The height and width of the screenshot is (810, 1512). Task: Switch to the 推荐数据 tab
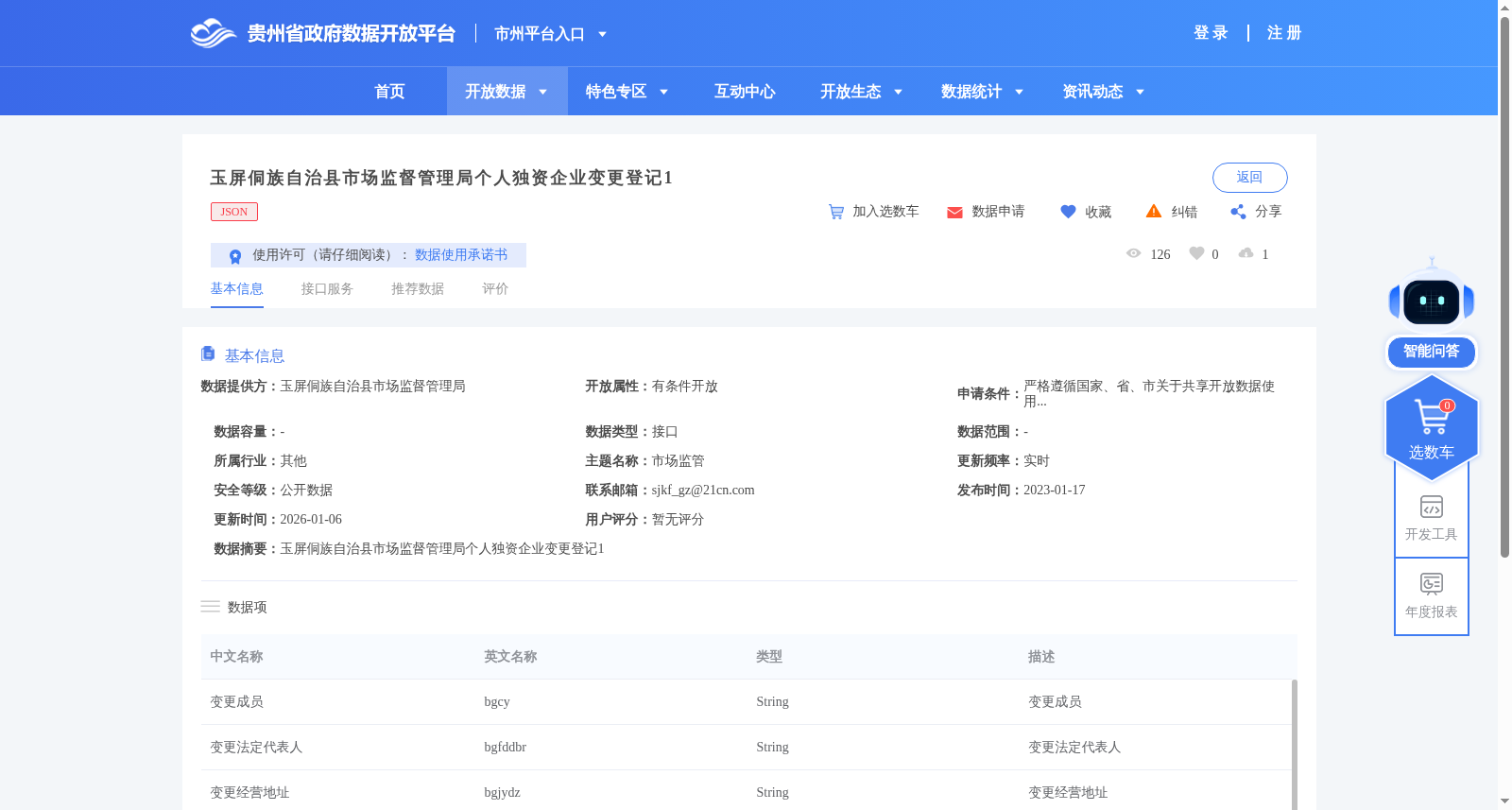(x=418, y=289)
